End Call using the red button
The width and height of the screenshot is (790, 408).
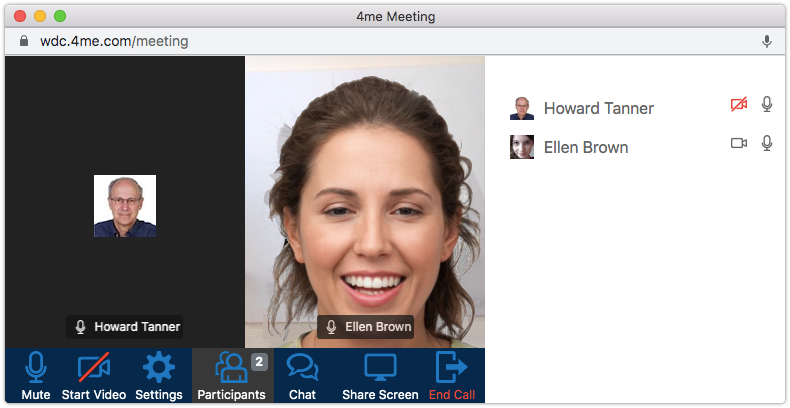(x=452, y=376)
